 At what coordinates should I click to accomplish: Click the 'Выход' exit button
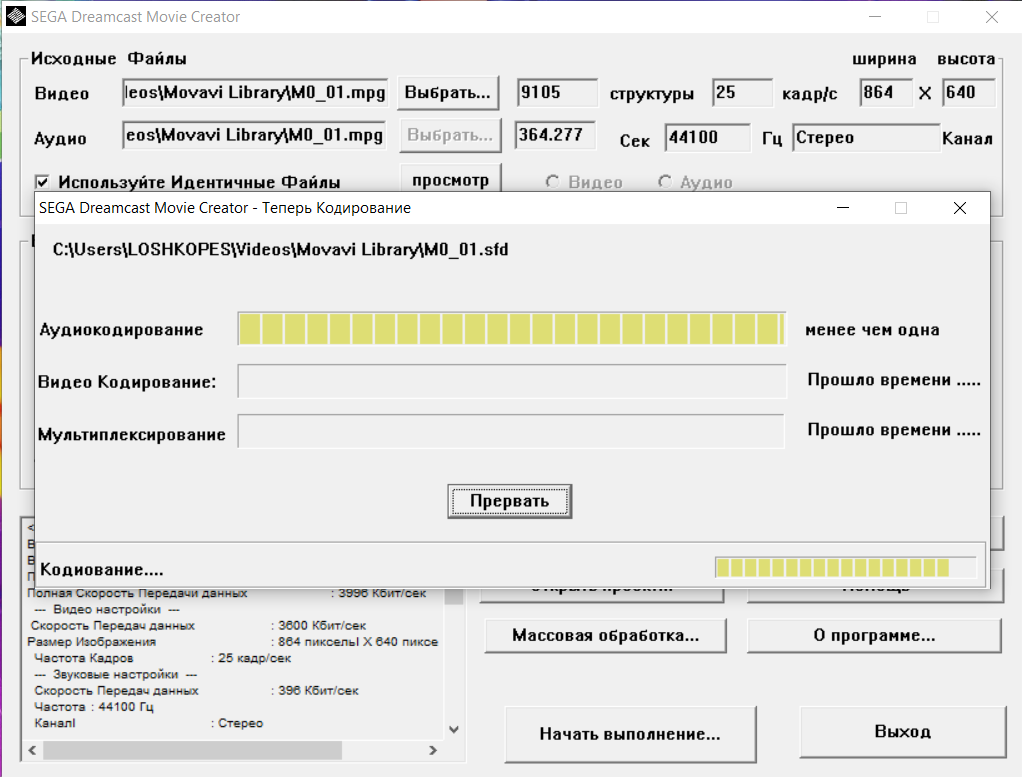click(x=903, y=732)
